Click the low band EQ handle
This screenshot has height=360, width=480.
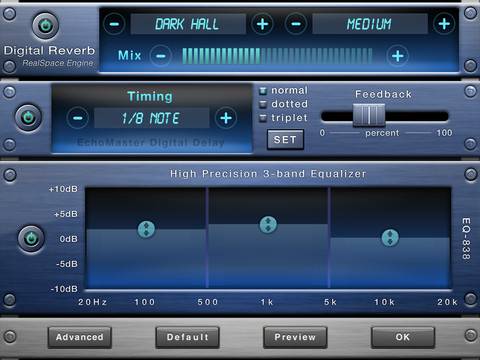[146, 229]
